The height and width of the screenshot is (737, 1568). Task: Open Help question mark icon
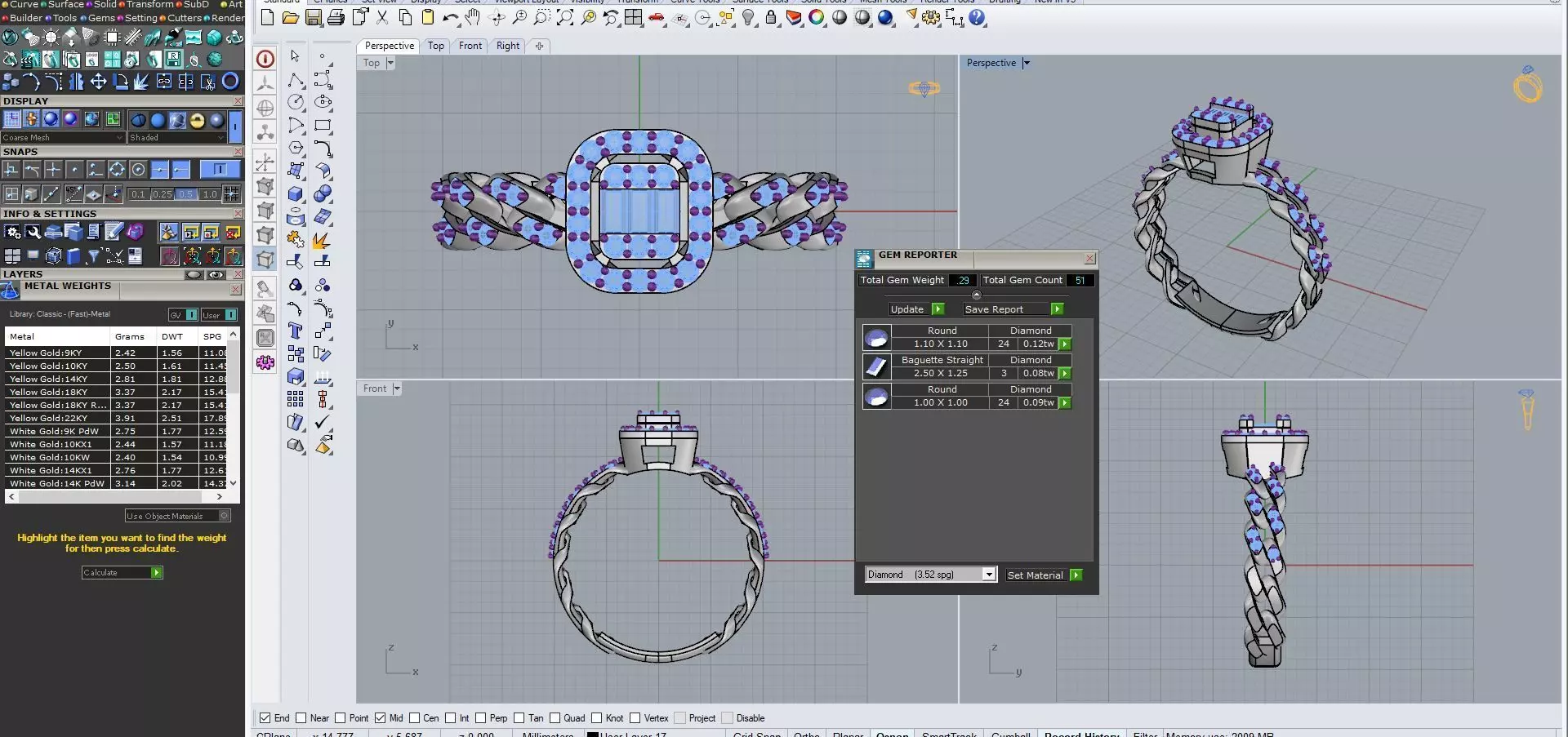point(977,17)
